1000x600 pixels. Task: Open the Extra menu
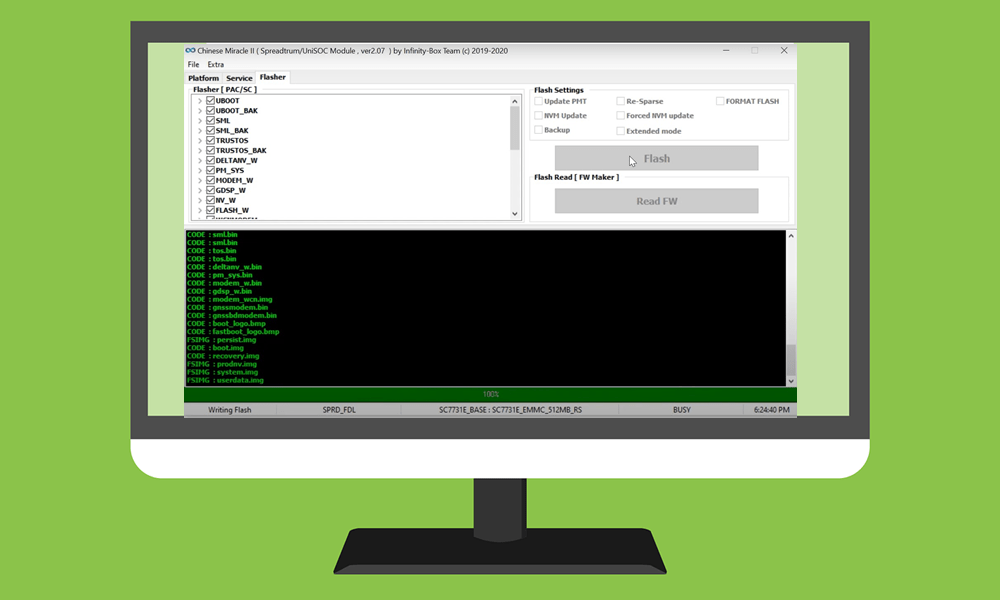tap(216, 64)
